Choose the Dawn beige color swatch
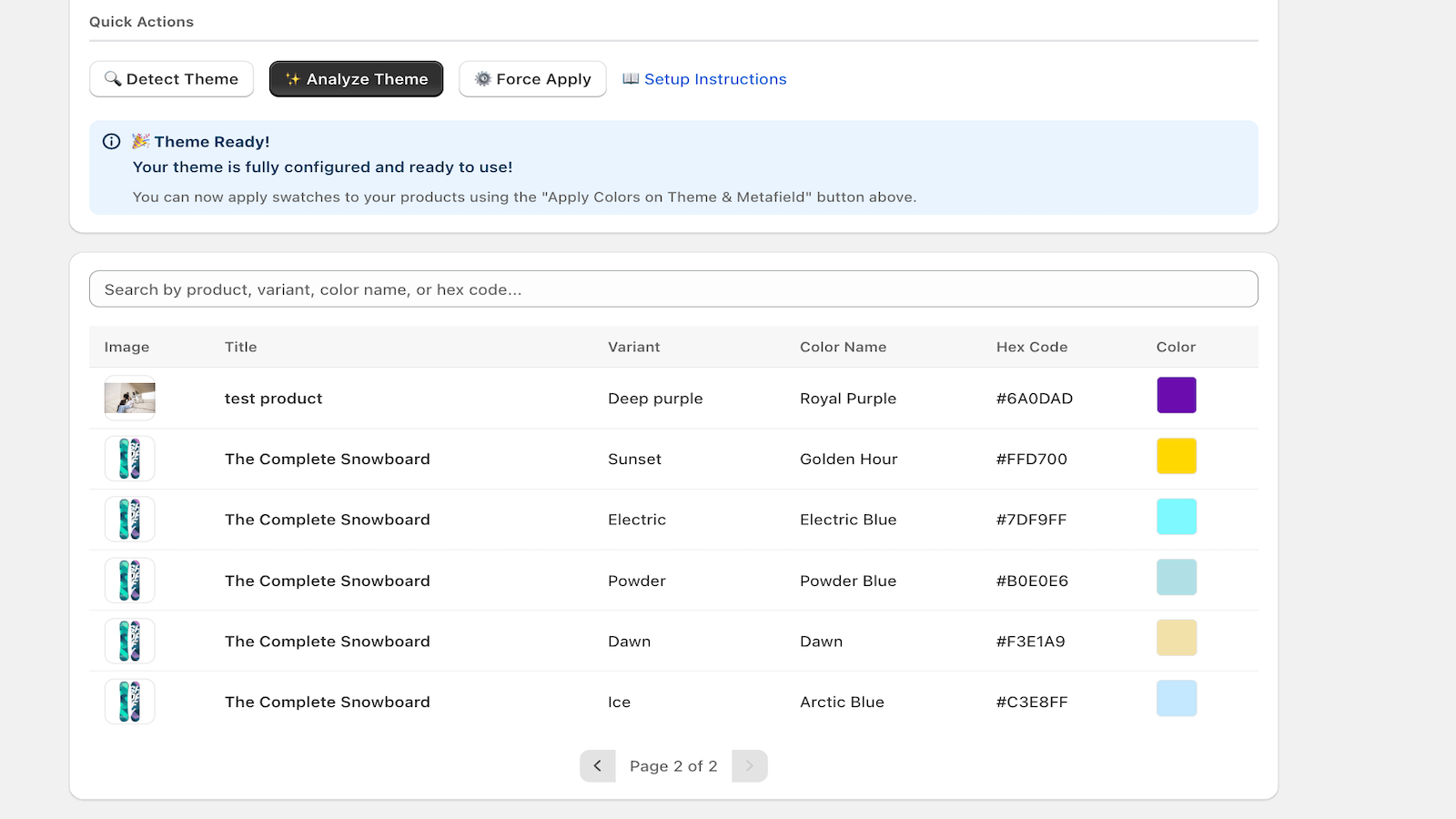 pos(1177,638)
